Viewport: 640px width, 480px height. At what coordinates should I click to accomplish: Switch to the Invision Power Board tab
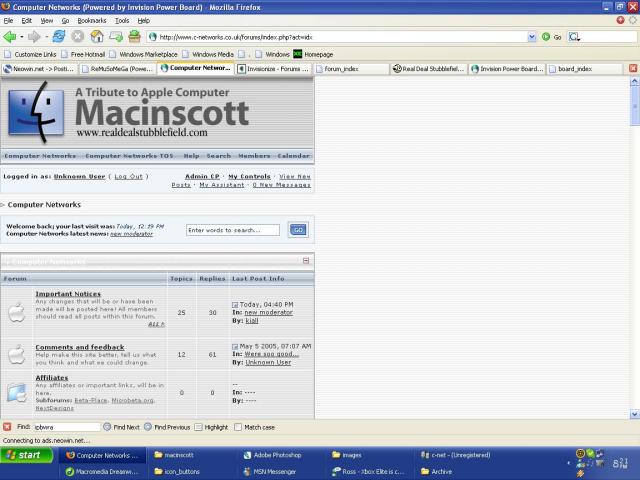(507, 69)
